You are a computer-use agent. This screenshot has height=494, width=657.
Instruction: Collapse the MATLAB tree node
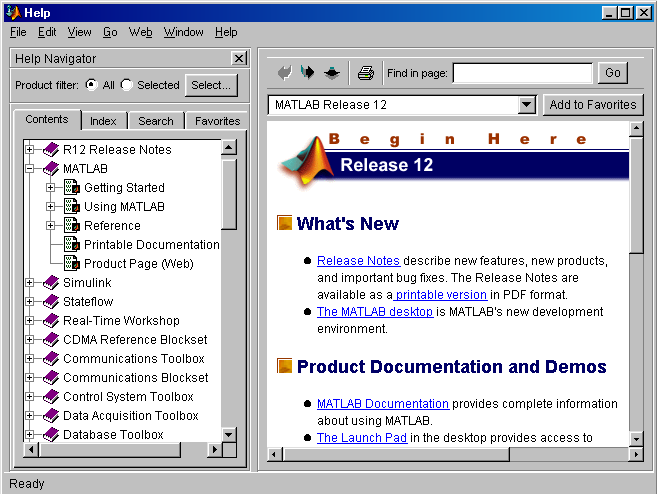(30, 168)
